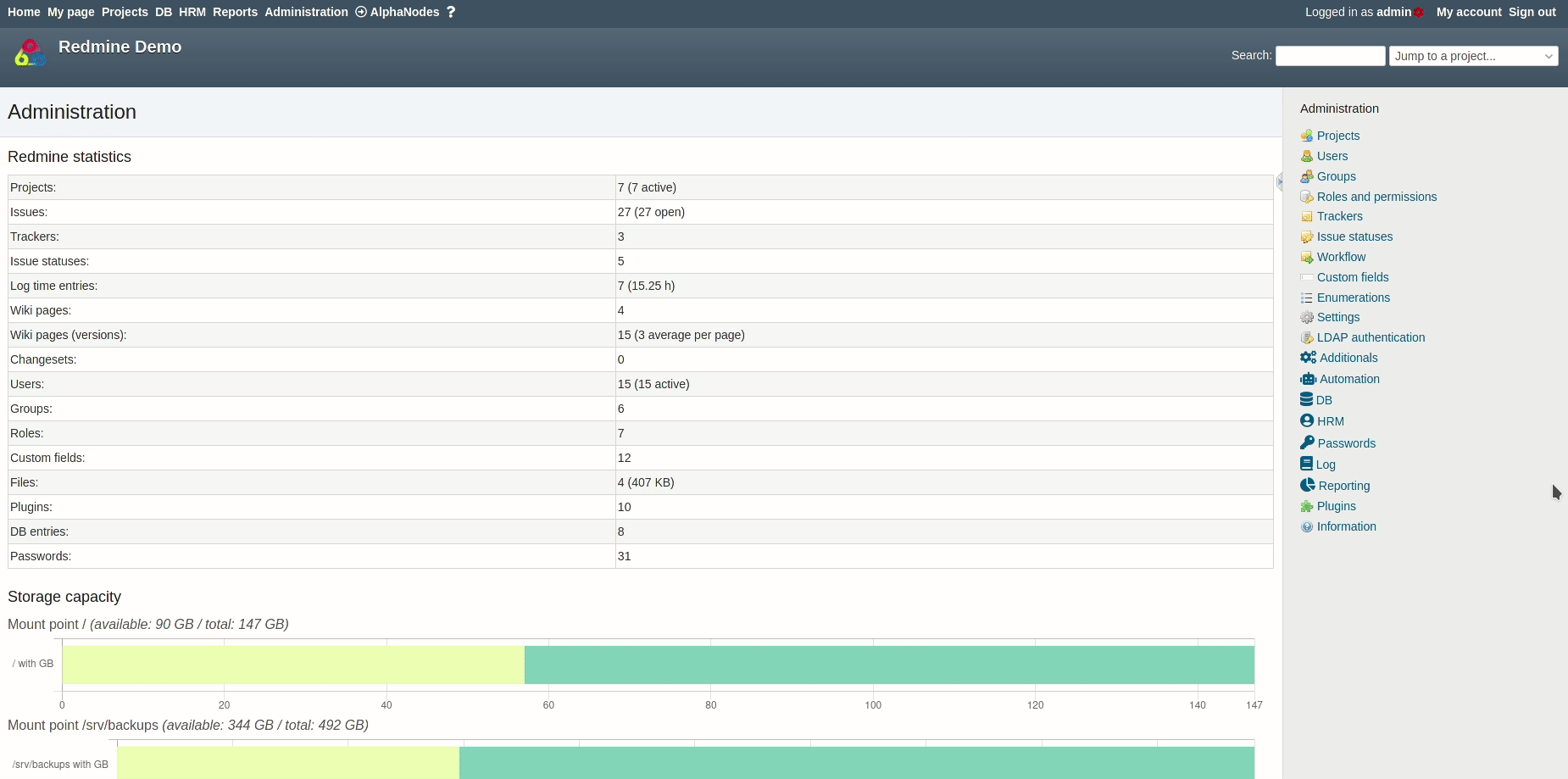This screenshot has height=779, width=1568.
Task: Click the Log book icon in sidebar
Action: [1306, 464]
